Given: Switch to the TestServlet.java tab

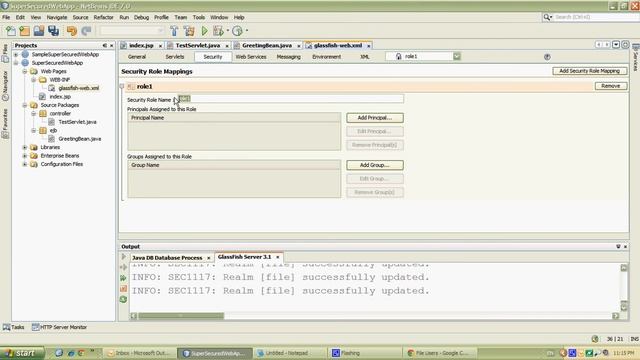Looking at the screenshot, I should pyautogui.click(x=198, y=45).
